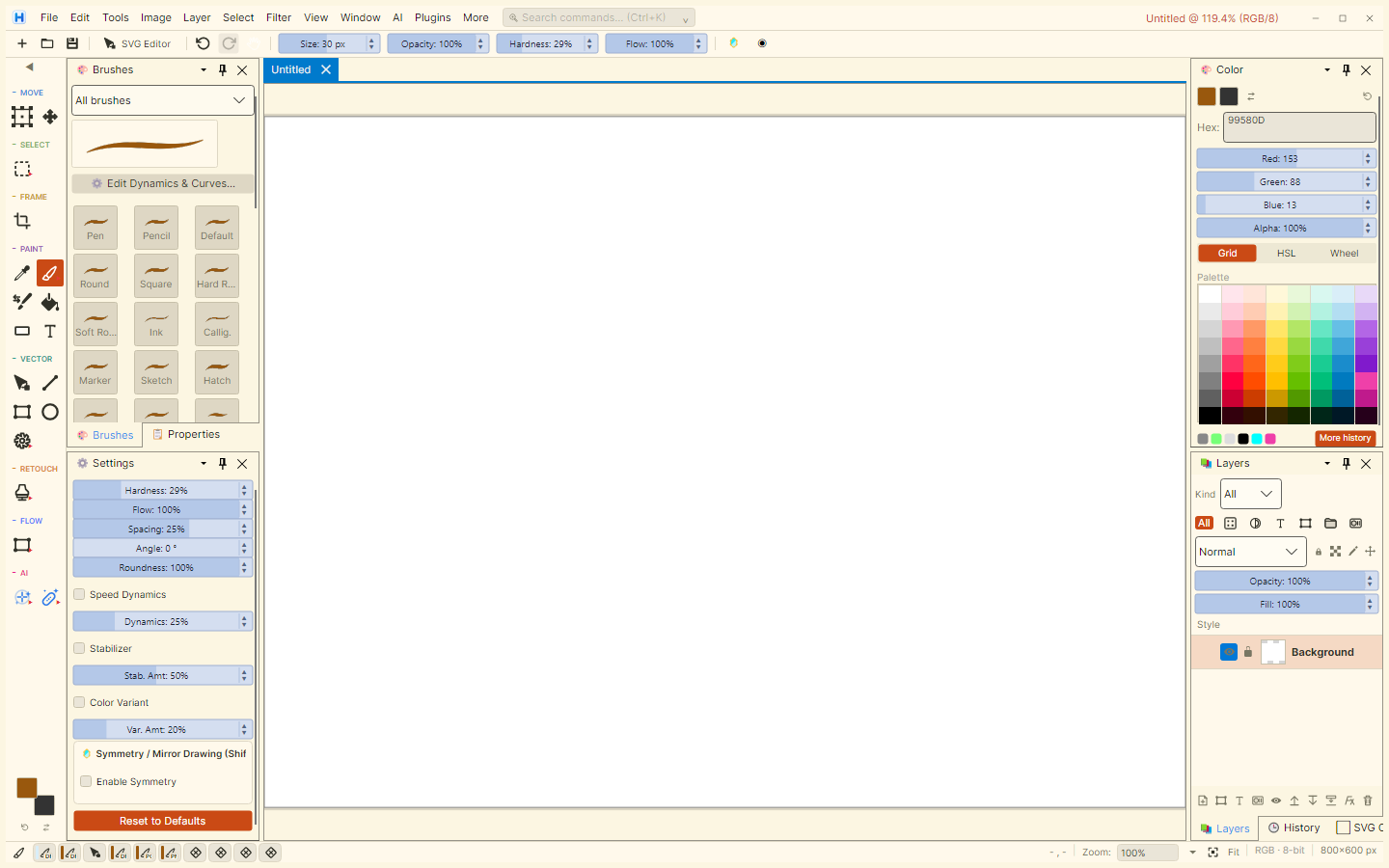This screenshot has height=868, width=1389.
Task: Open the Settings panel options arrow
Action: pos(204,464)
